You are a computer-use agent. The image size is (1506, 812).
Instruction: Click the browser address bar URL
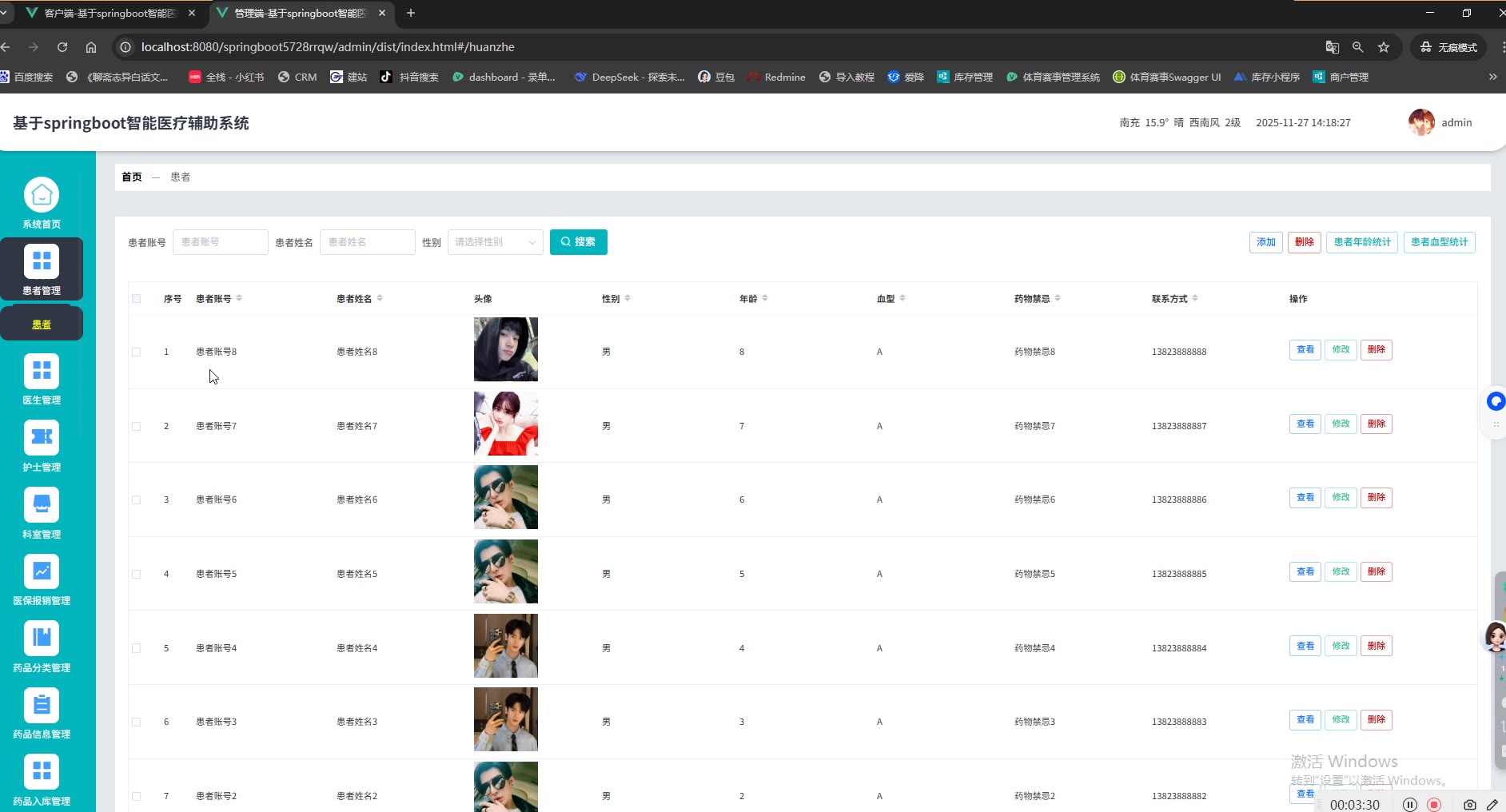(x=328, y=47)
